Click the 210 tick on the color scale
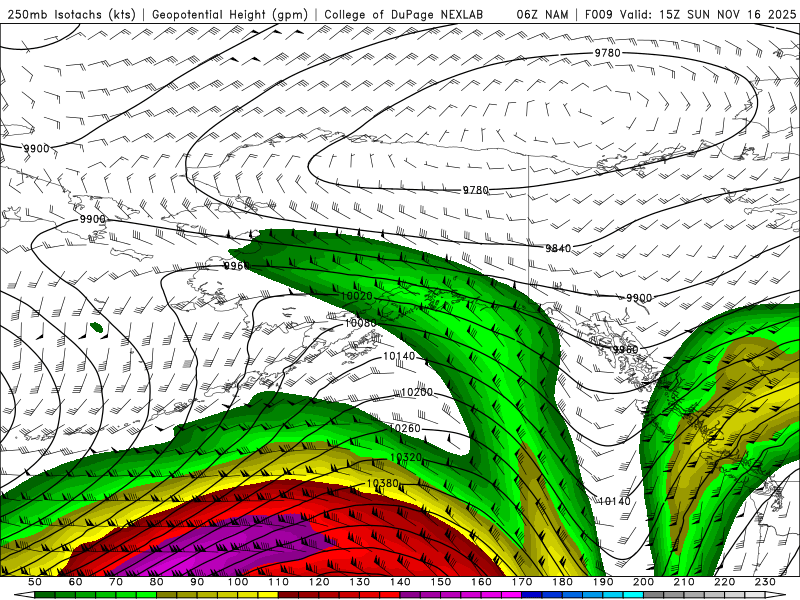This screenshot has width=800, height=600. (x=684, y=582)
